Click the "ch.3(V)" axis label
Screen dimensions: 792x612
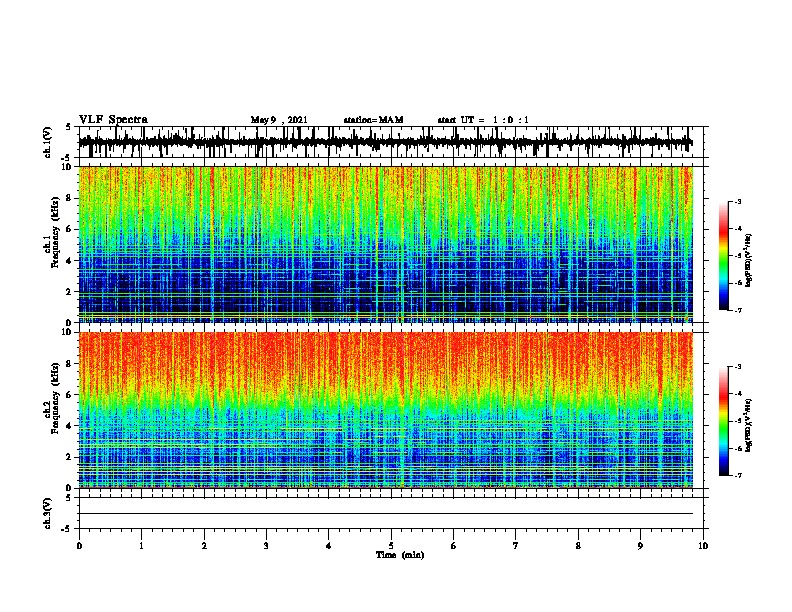point(48,513)
